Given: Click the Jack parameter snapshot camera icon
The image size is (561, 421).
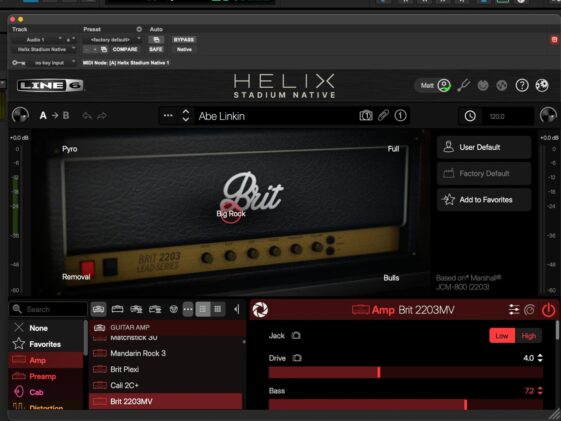Looking at the screenshot, I should coord(296,336).
